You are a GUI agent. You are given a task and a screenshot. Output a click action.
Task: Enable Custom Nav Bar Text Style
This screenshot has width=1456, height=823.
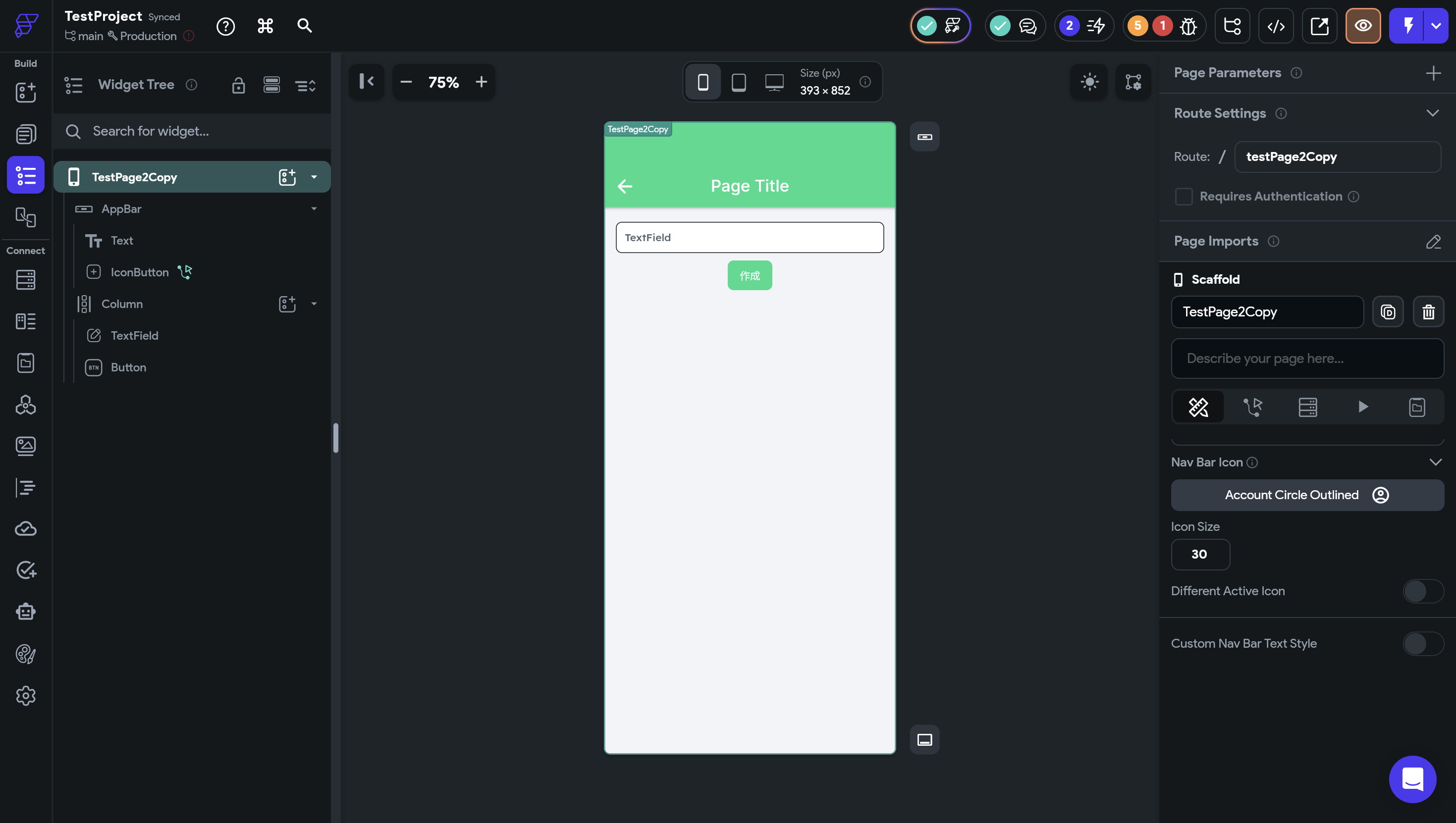point(1423,644)
